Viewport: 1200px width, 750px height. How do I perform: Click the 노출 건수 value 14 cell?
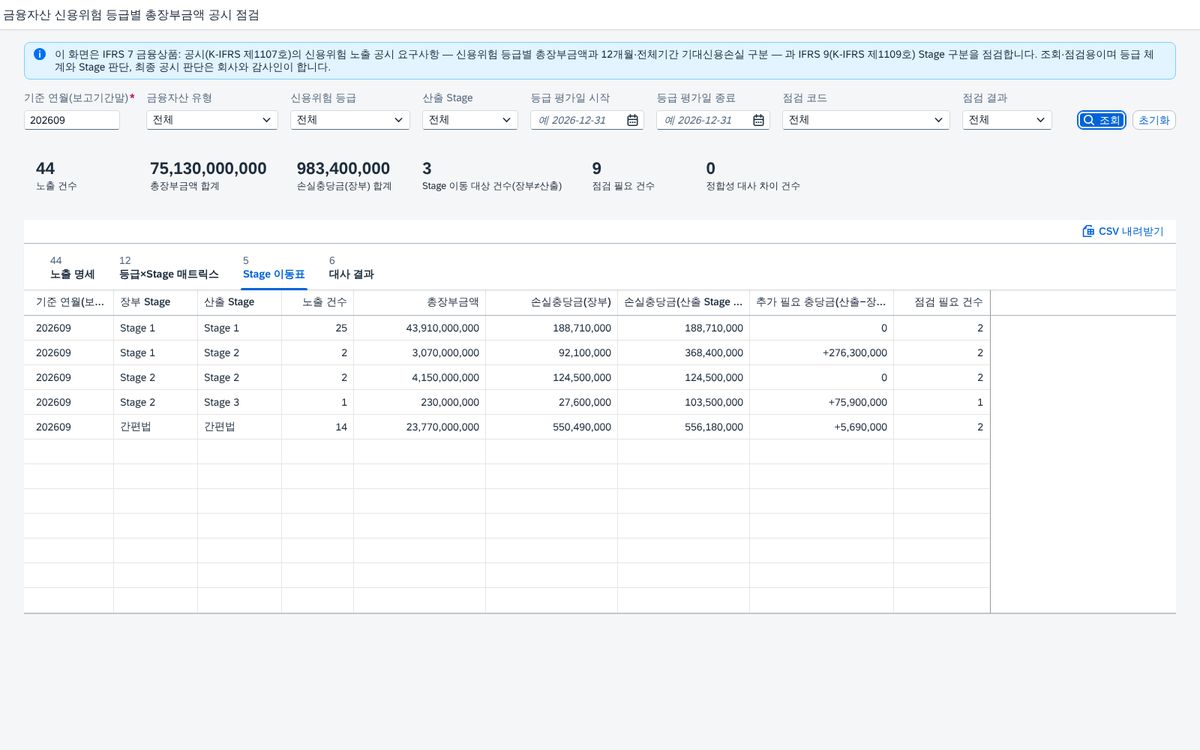tap(317, 427)
